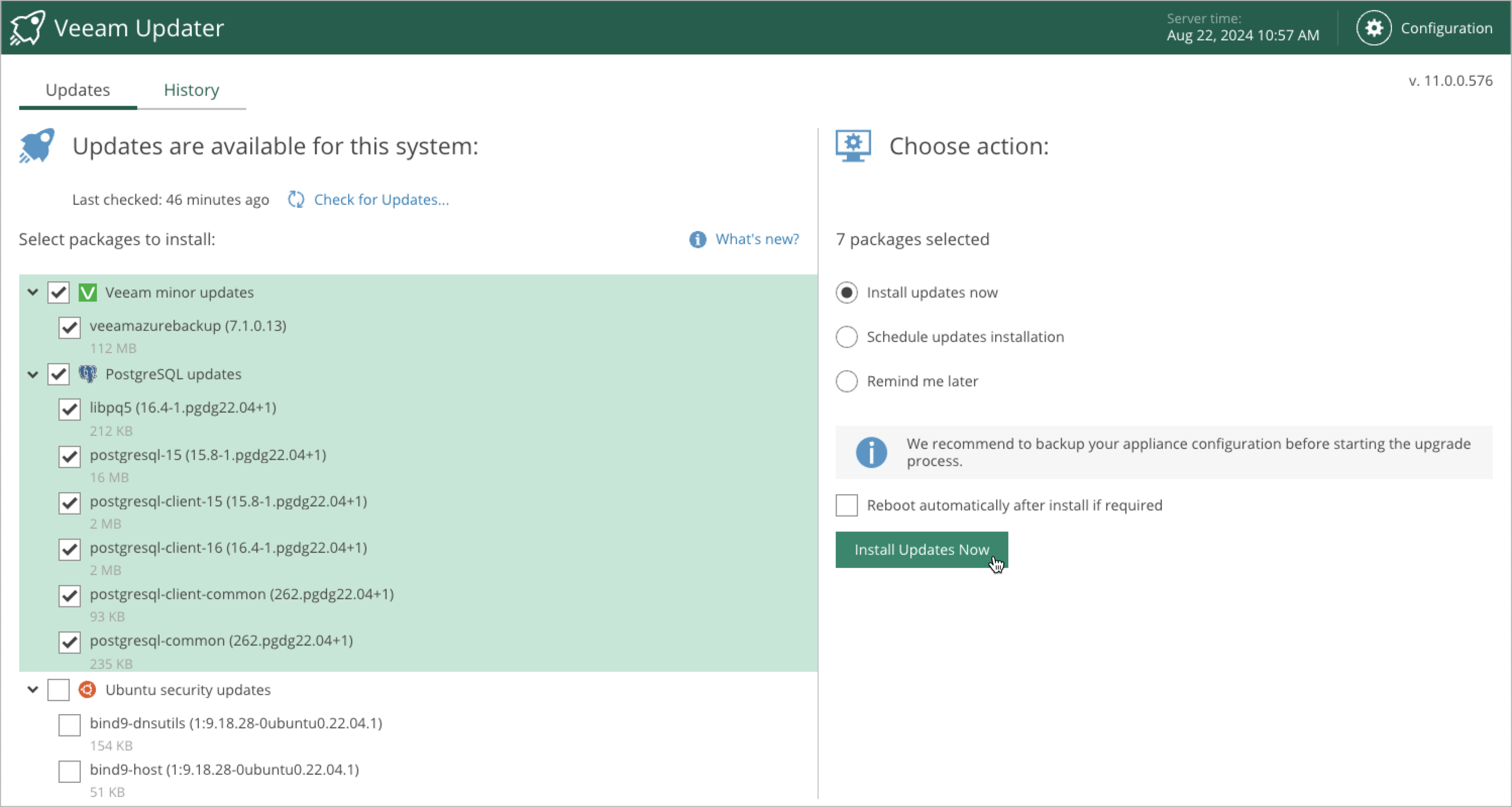Collapse the Ubuntu security updates group
1512x807 pixels.
click(33, 689)
